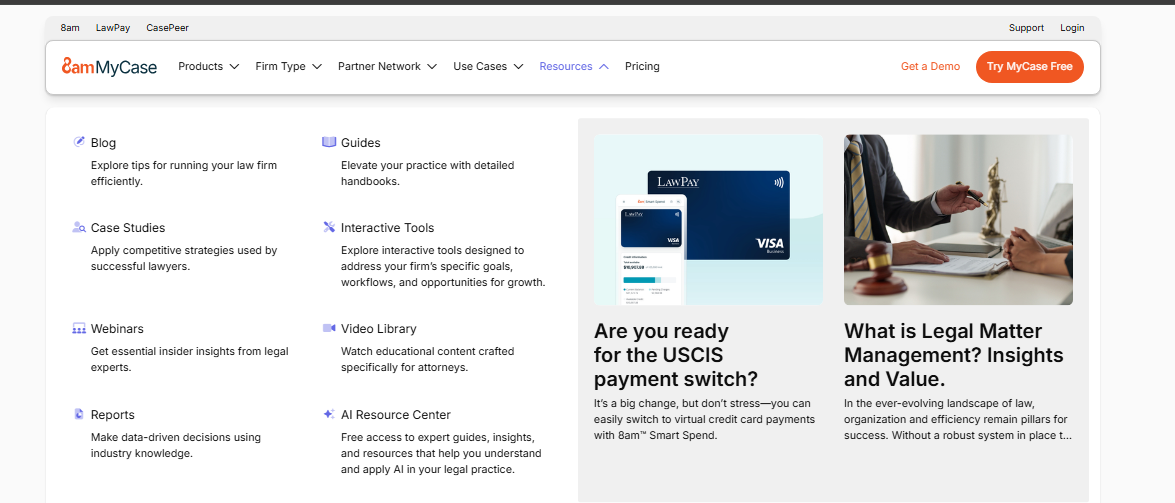
Task: Expand the Use Cases dropdown chevron
Action: pyautogui.click(x=519, y=67)
